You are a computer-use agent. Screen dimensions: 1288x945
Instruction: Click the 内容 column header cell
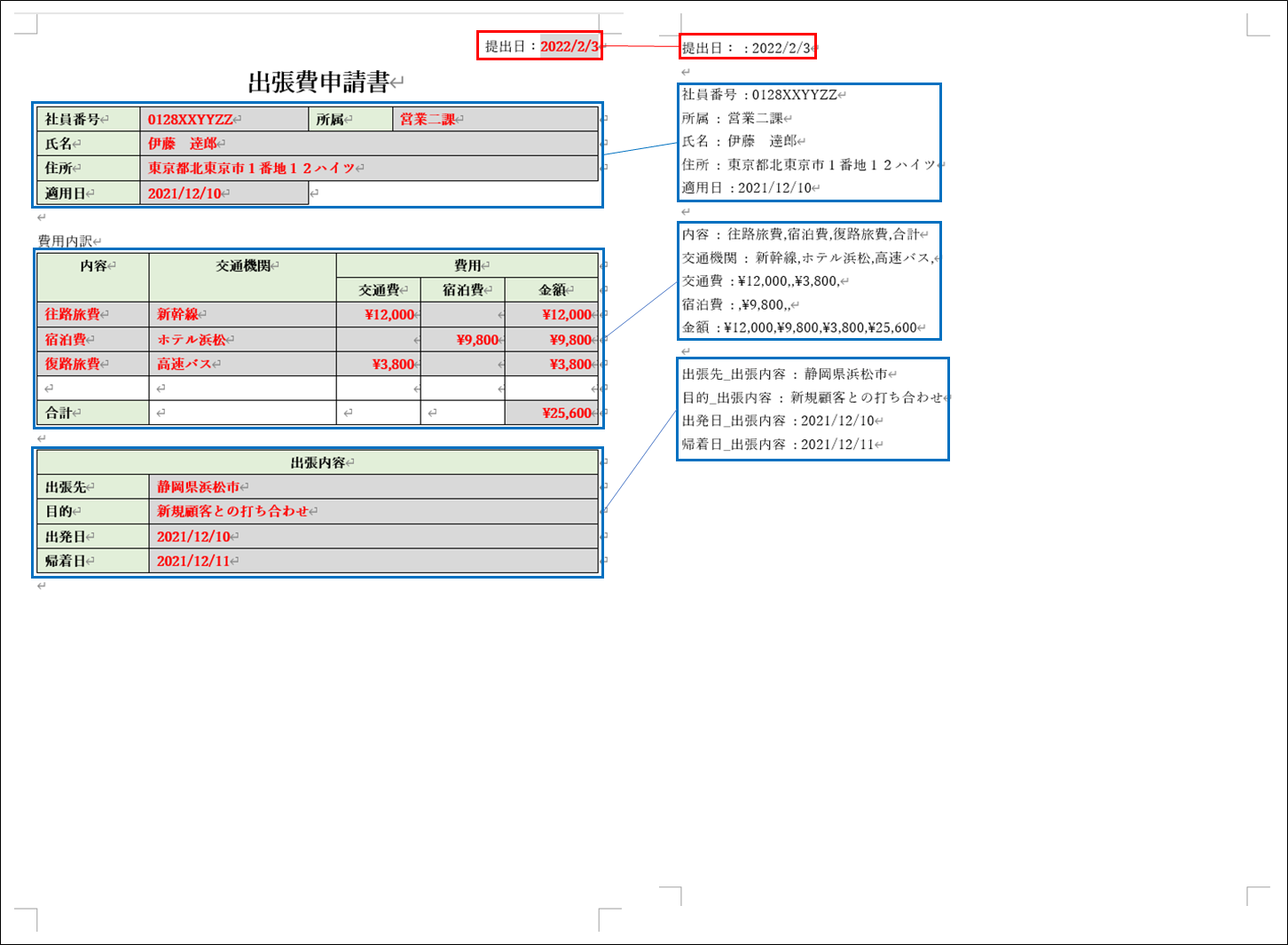click(x=93, y=277)
